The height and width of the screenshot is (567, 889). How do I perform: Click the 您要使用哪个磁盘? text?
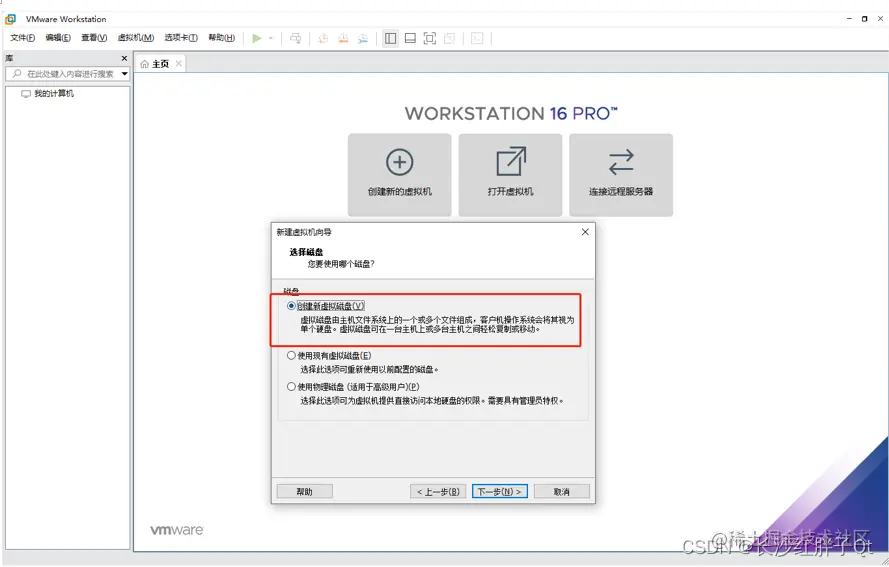341,264
